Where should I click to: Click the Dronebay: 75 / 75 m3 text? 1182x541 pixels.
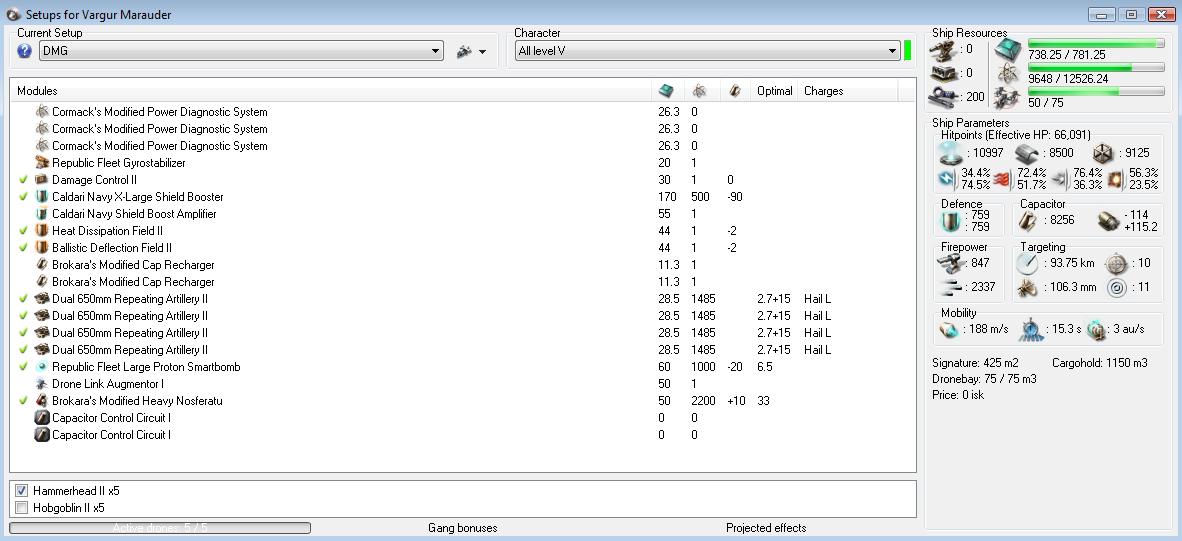tap(984, 379)
